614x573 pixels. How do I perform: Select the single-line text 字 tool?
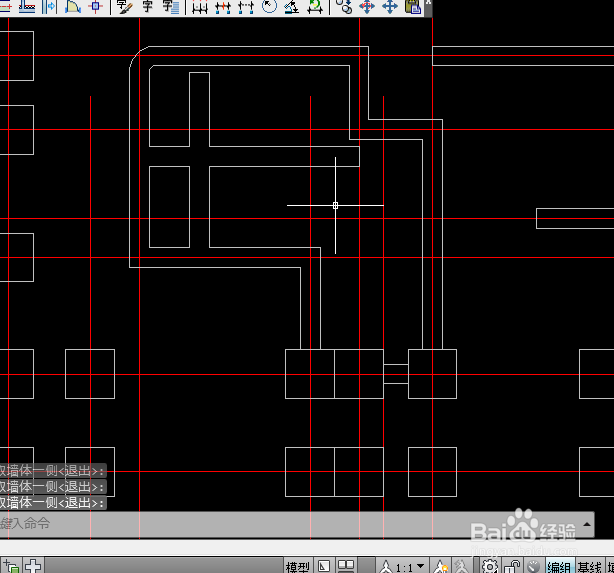(148, 6)
